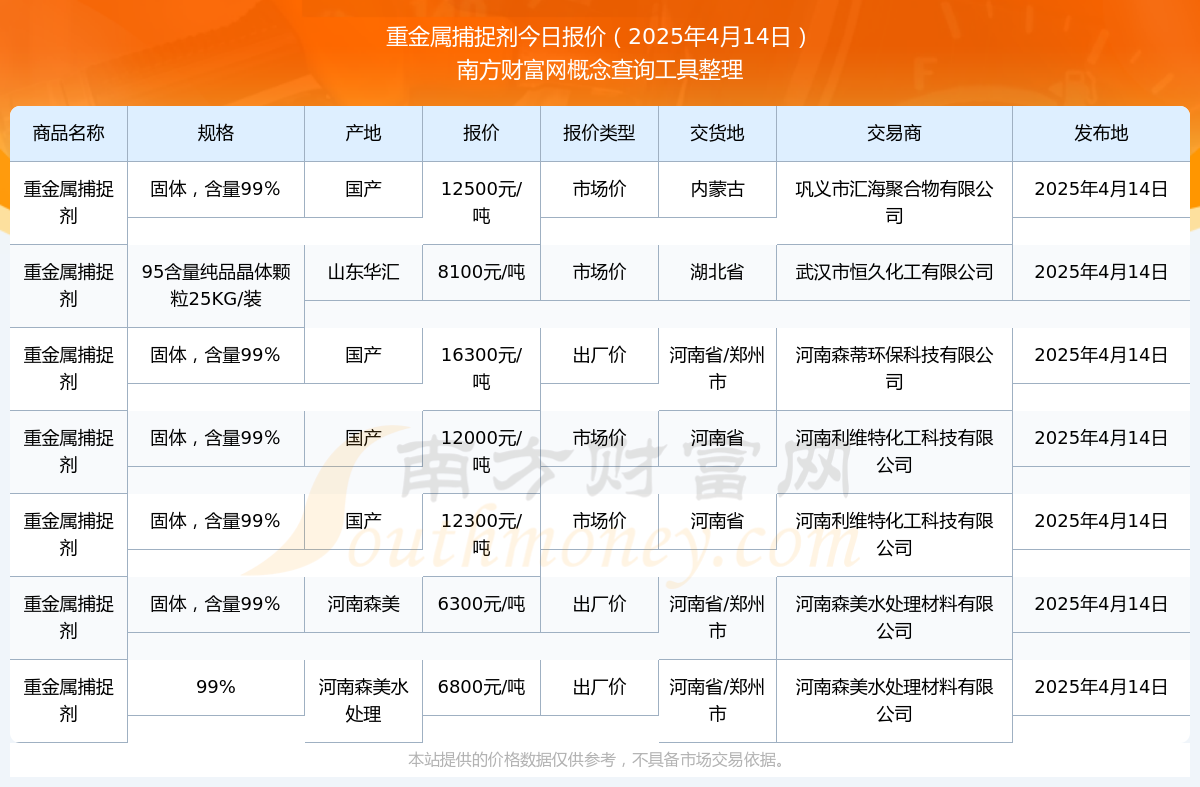Click the price cell 8100元/吨
1200x787 pixels.
(481, 271)
